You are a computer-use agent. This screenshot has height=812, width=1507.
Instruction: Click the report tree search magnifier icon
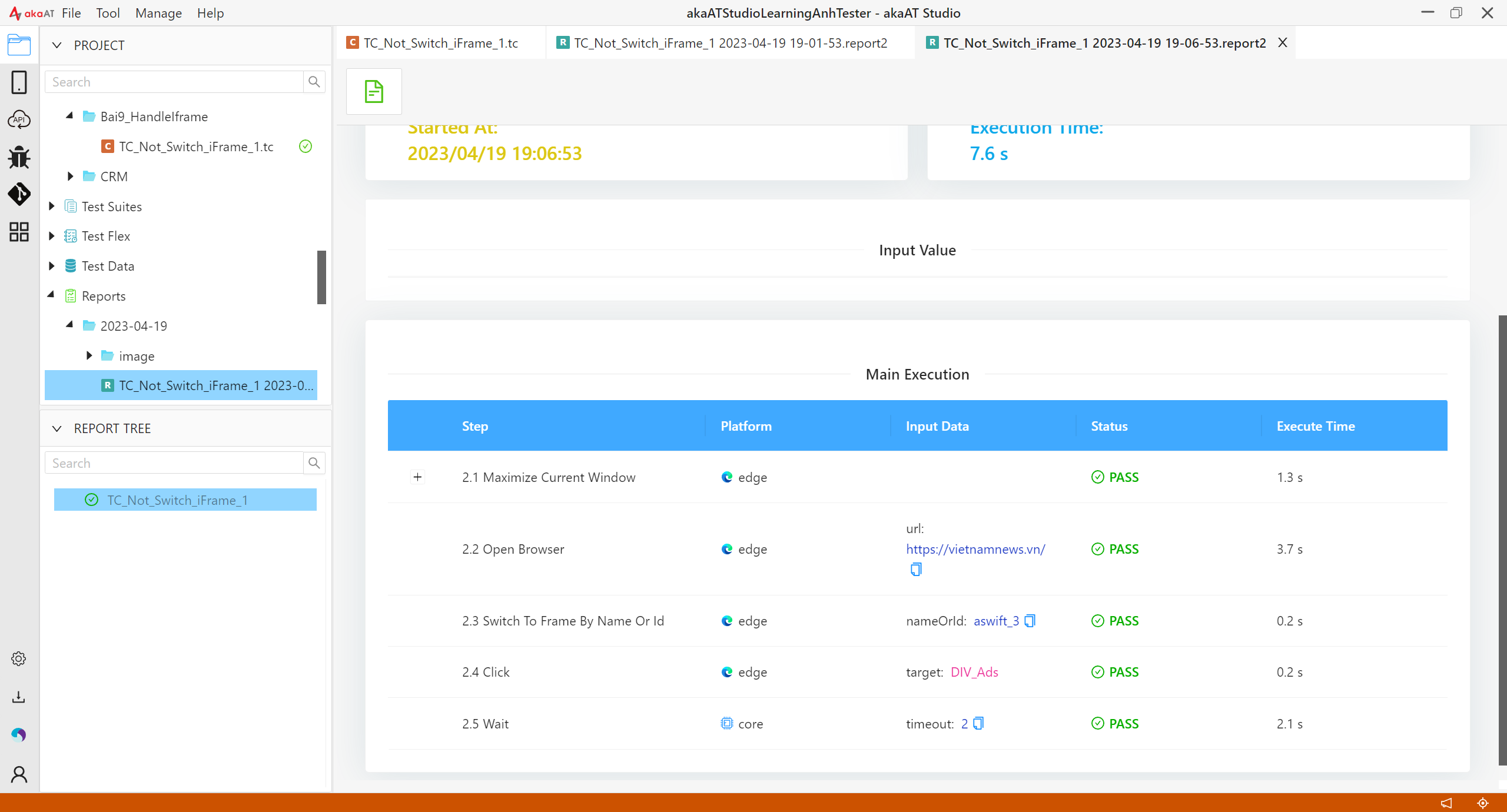(314, 463)
